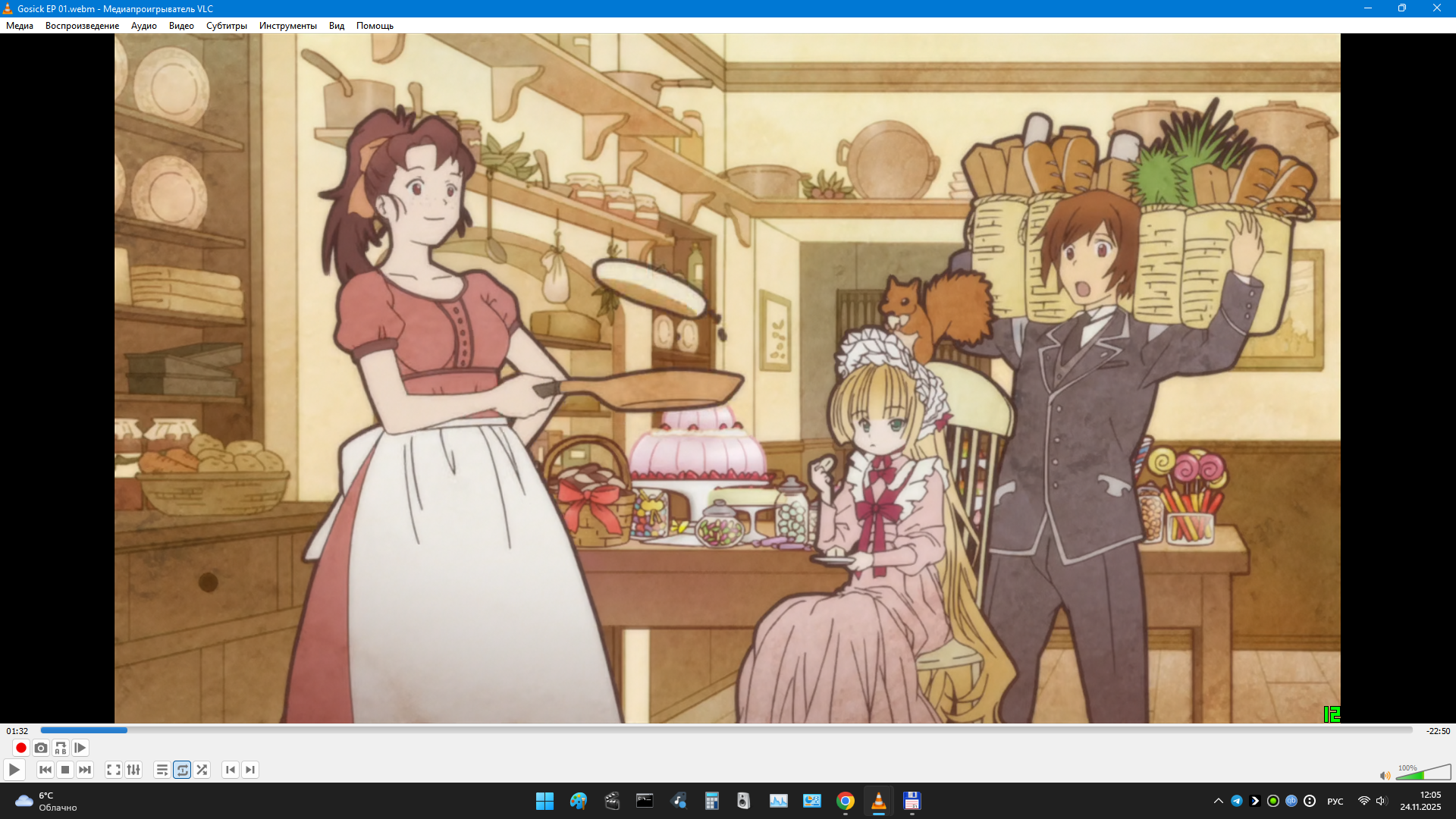Open extended settings (equalizer sliders icon)

tap(133, 770)
